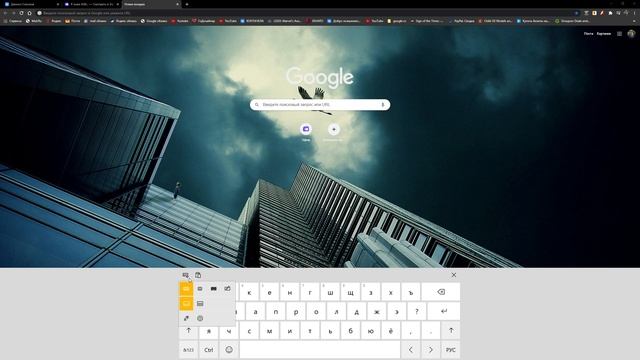Image resolution: width=640 pixels, height=360 pixels.
Task: Tap the ю key
Action: pos(371,331)
